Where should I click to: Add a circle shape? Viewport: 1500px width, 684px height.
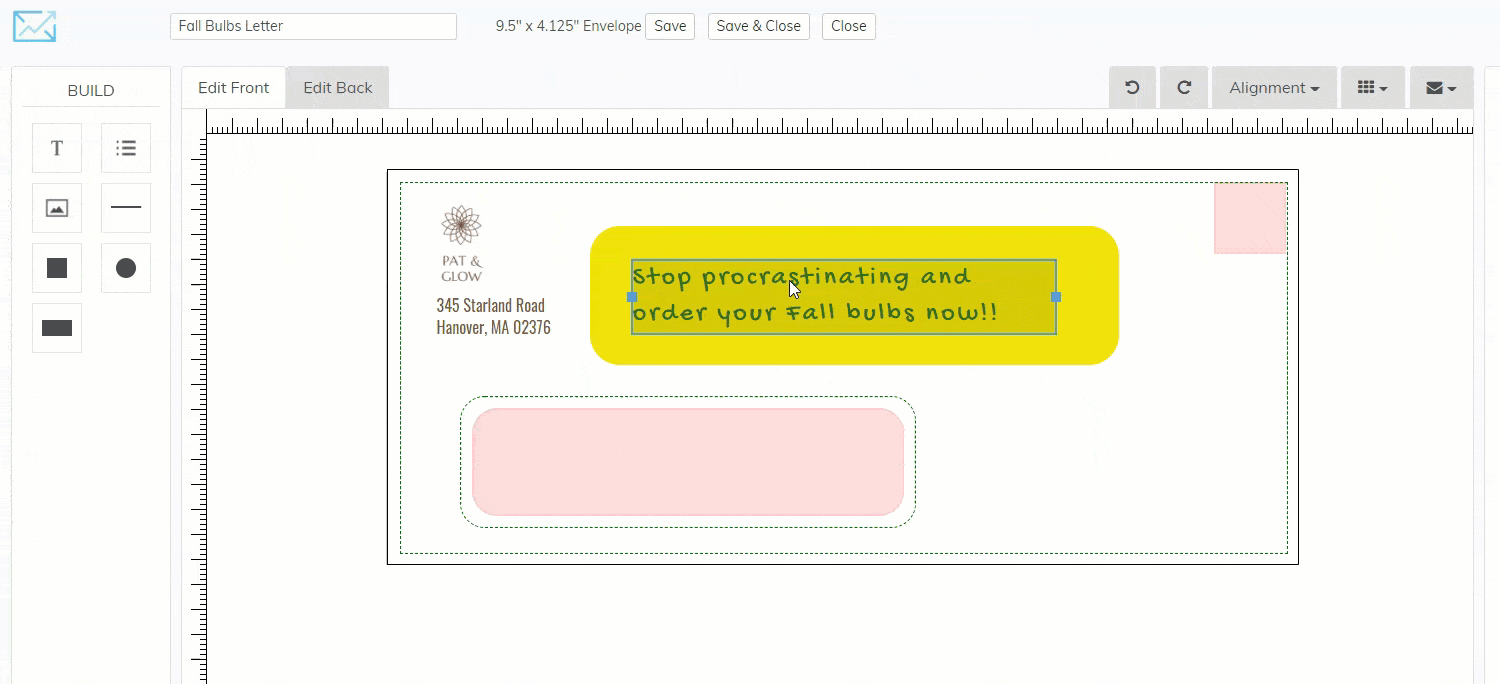point(126,268)
